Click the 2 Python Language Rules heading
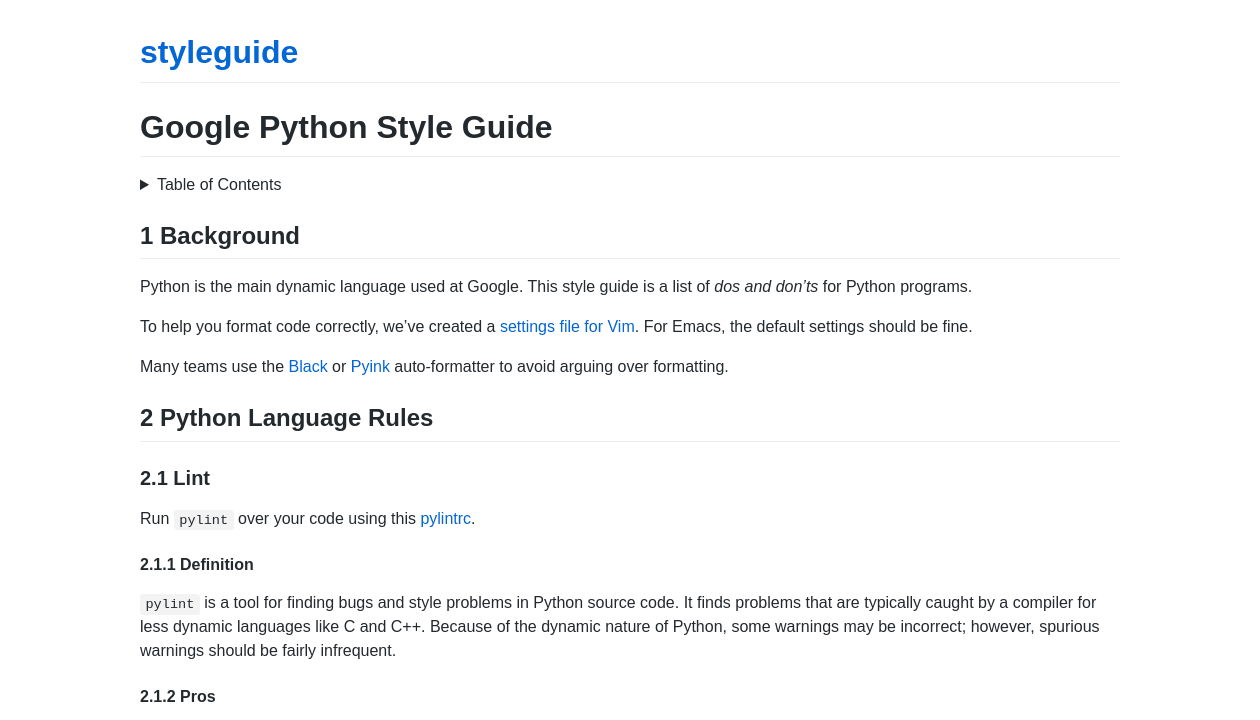Image resolution: width=1260 pixels, height=720 pixels. (287, 418)
